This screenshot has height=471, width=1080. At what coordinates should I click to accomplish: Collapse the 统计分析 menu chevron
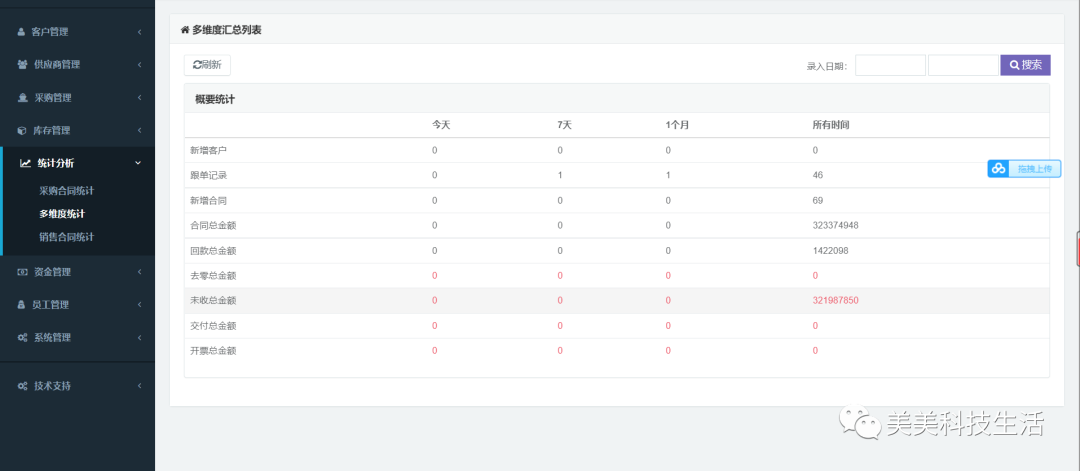[138, 163]
